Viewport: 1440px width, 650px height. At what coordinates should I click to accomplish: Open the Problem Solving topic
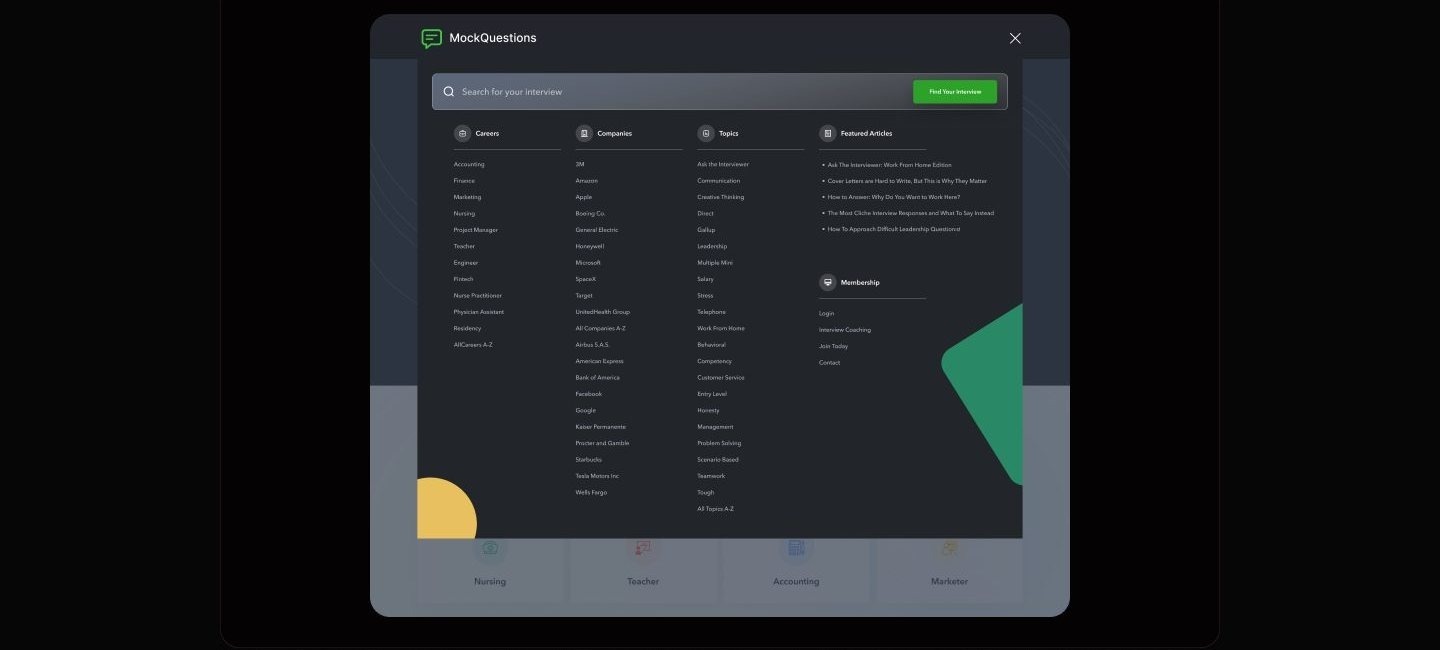720,443
